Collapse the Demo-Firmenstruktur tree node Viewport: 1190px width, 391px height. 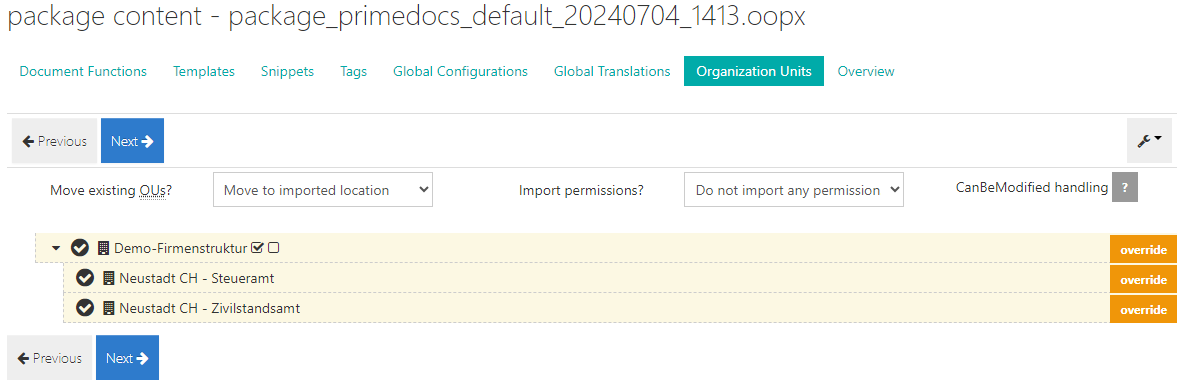56,248
